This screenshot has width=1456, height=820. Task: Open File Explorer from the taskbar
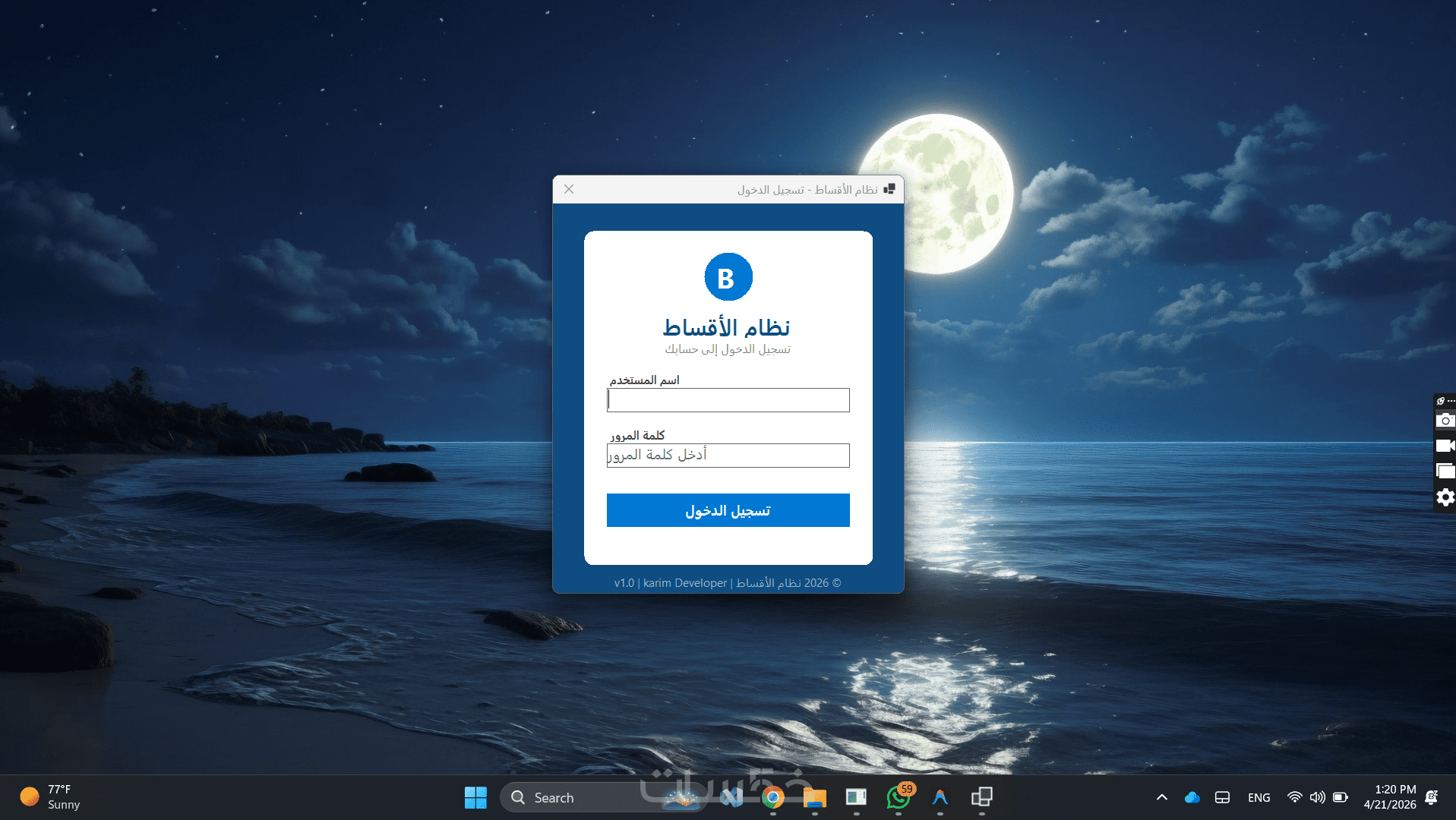pos(815,797)
